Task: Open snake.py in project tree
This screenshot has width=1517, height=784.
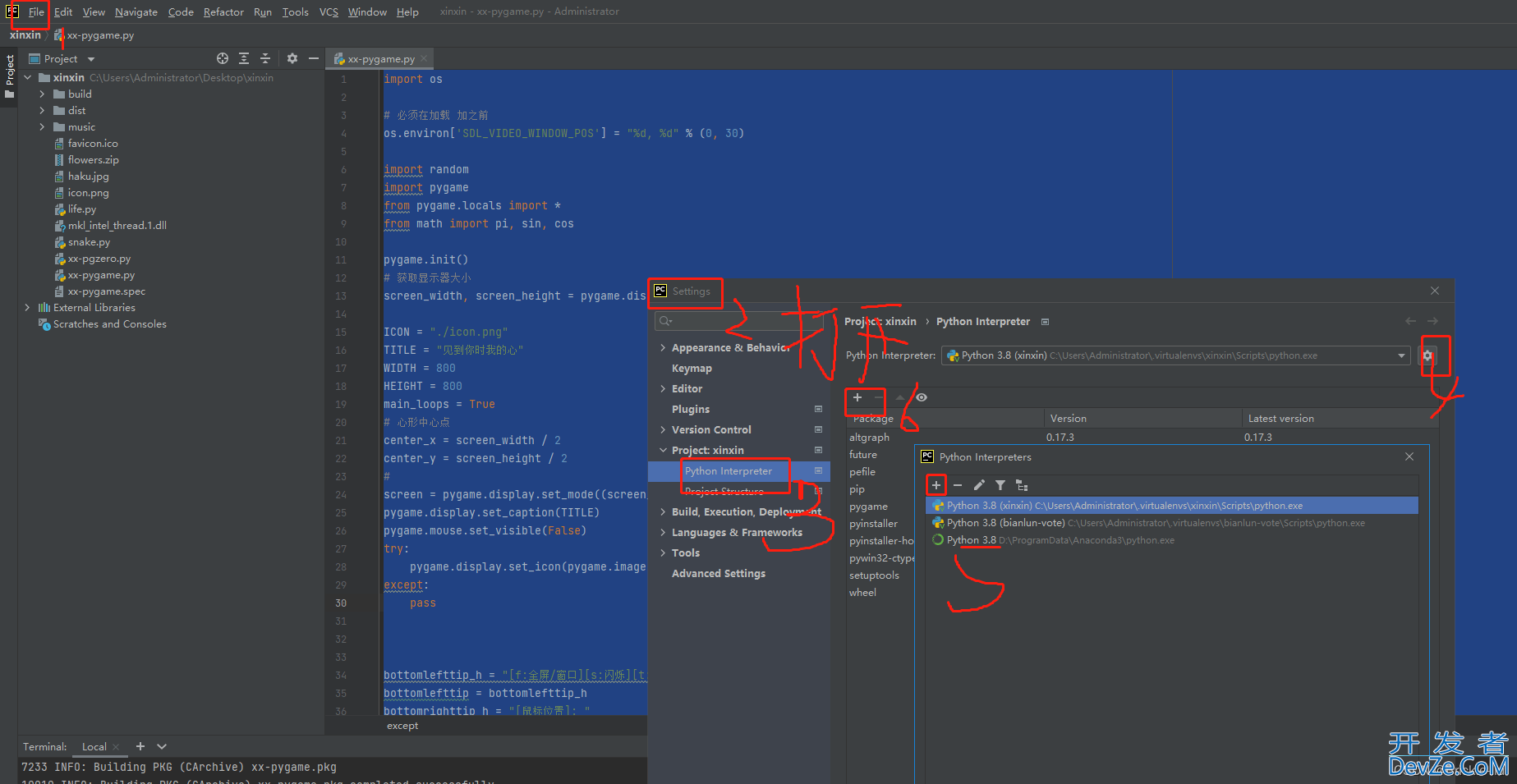Action: pos(89,242)
